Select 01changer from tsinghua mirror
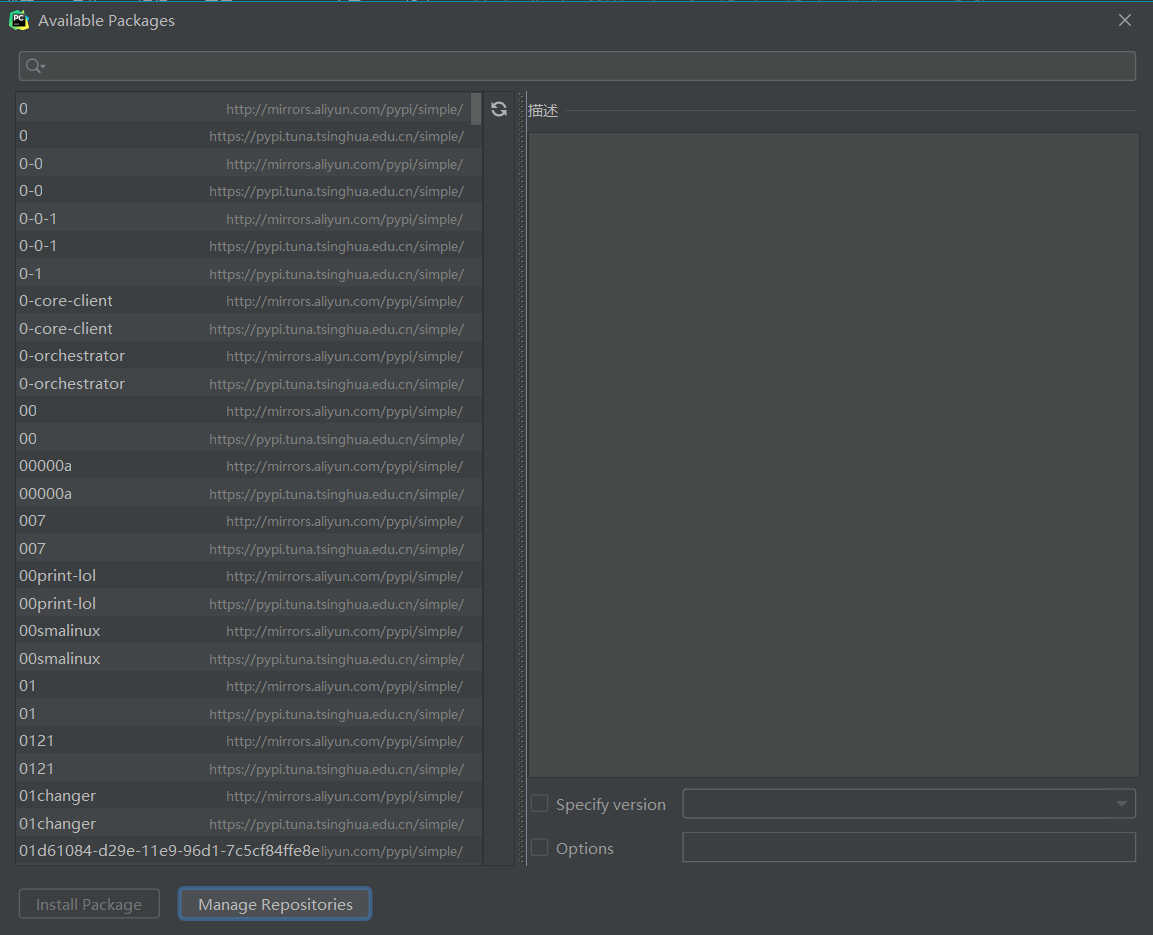Viewport: 1153px width, 935px height. tap(249, 823)
